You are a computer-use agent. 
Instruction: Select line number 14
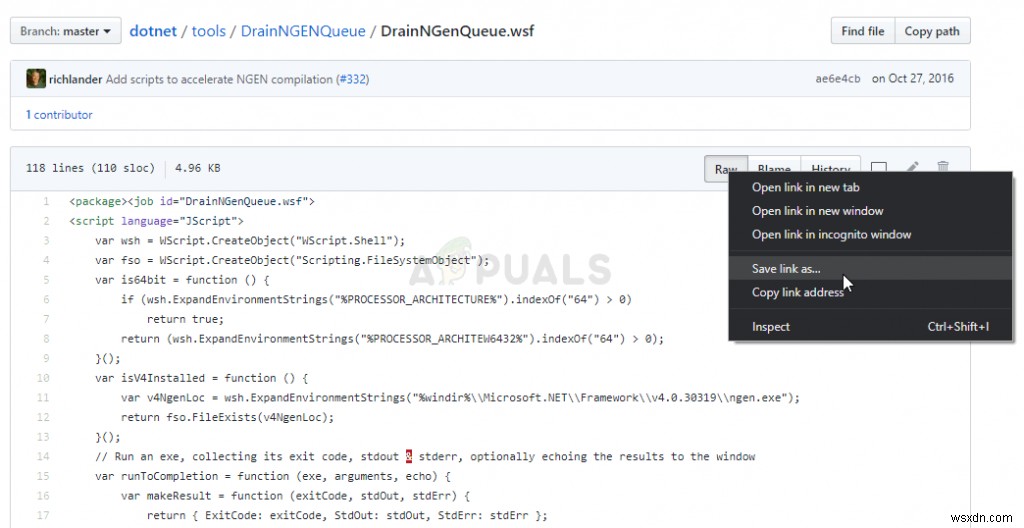tap(43, 456)
